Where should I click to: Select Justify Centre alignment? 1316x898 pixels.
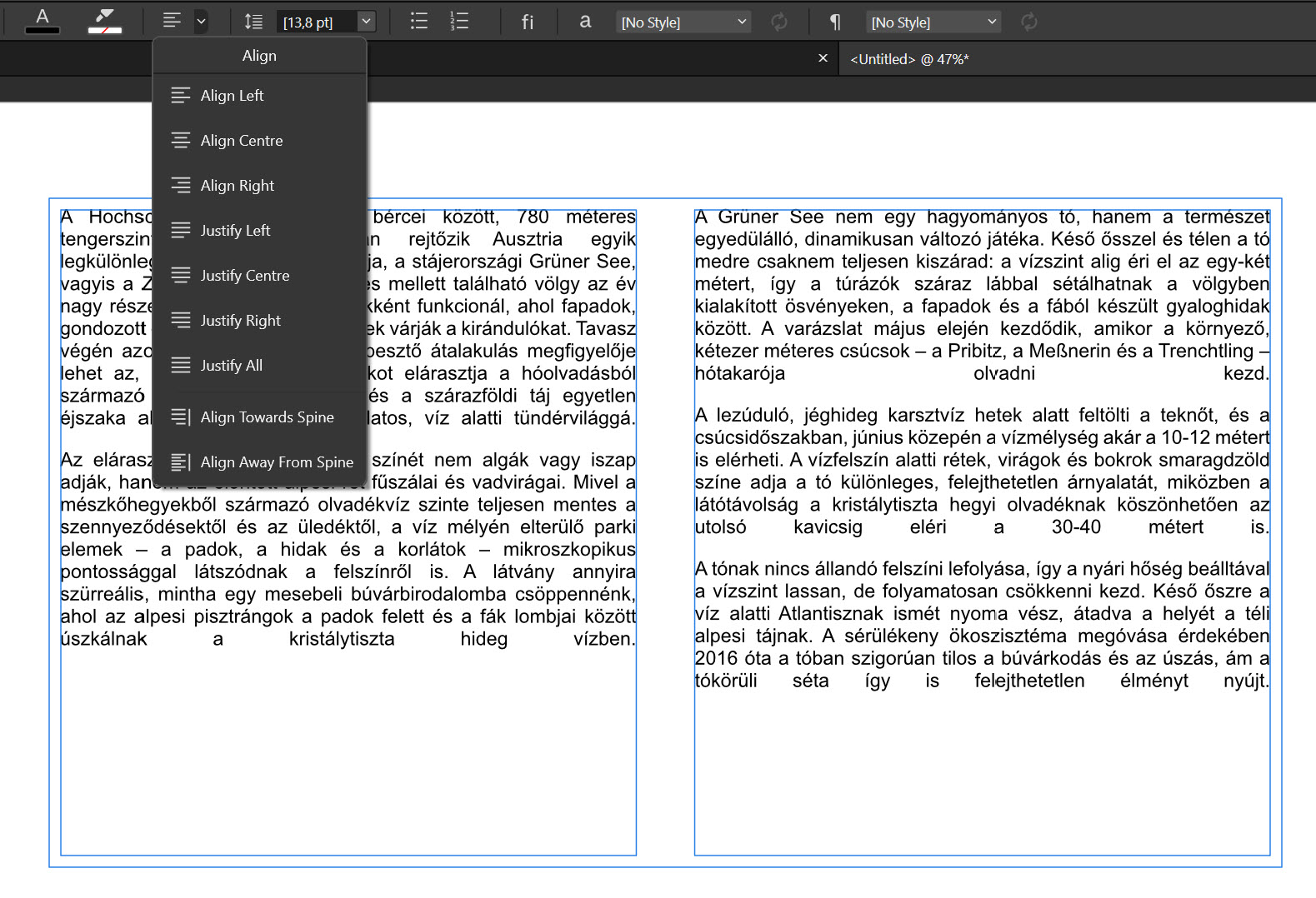259,276
